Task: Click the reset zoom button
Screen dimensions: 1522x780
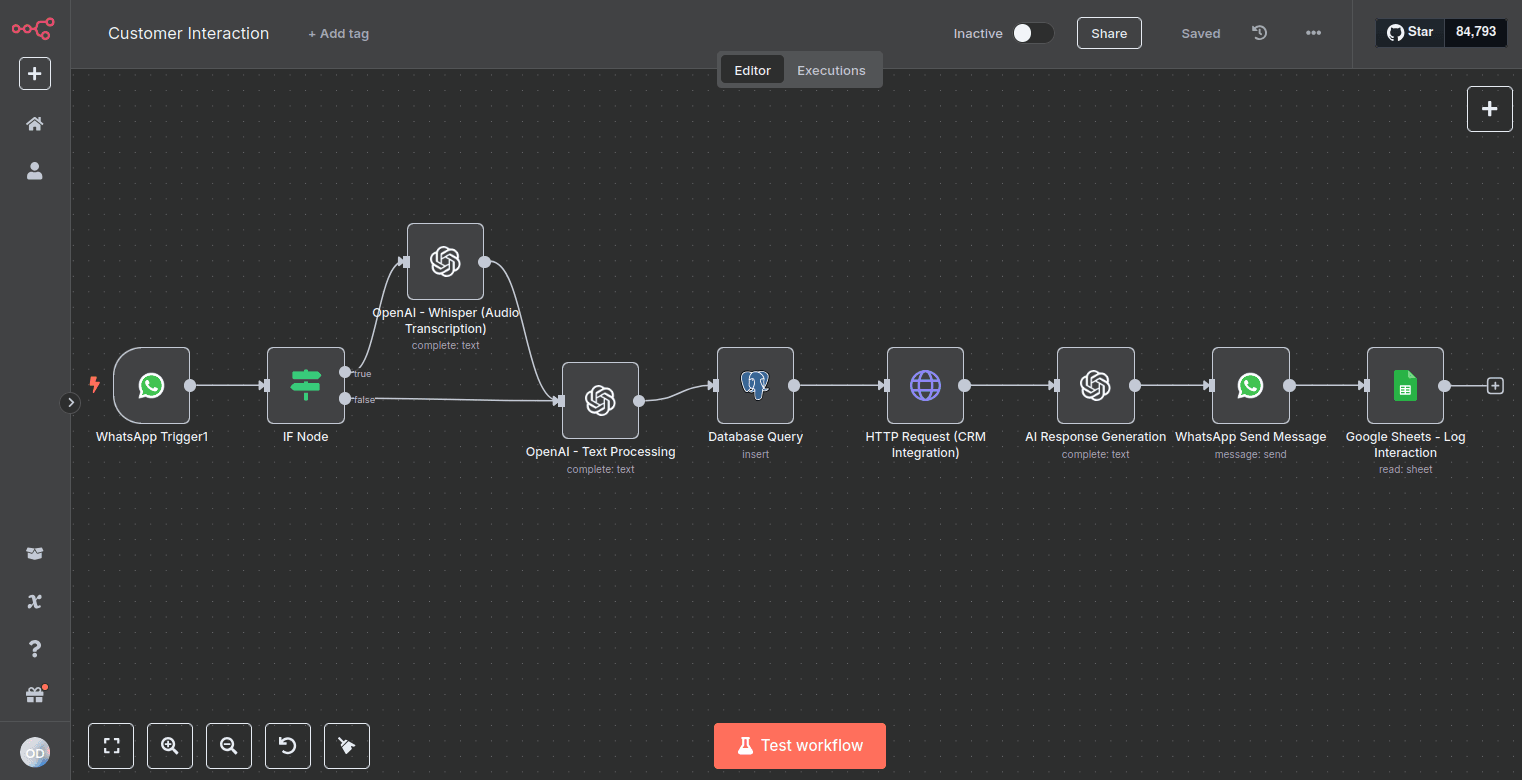Action: click(x=287, y=746)
